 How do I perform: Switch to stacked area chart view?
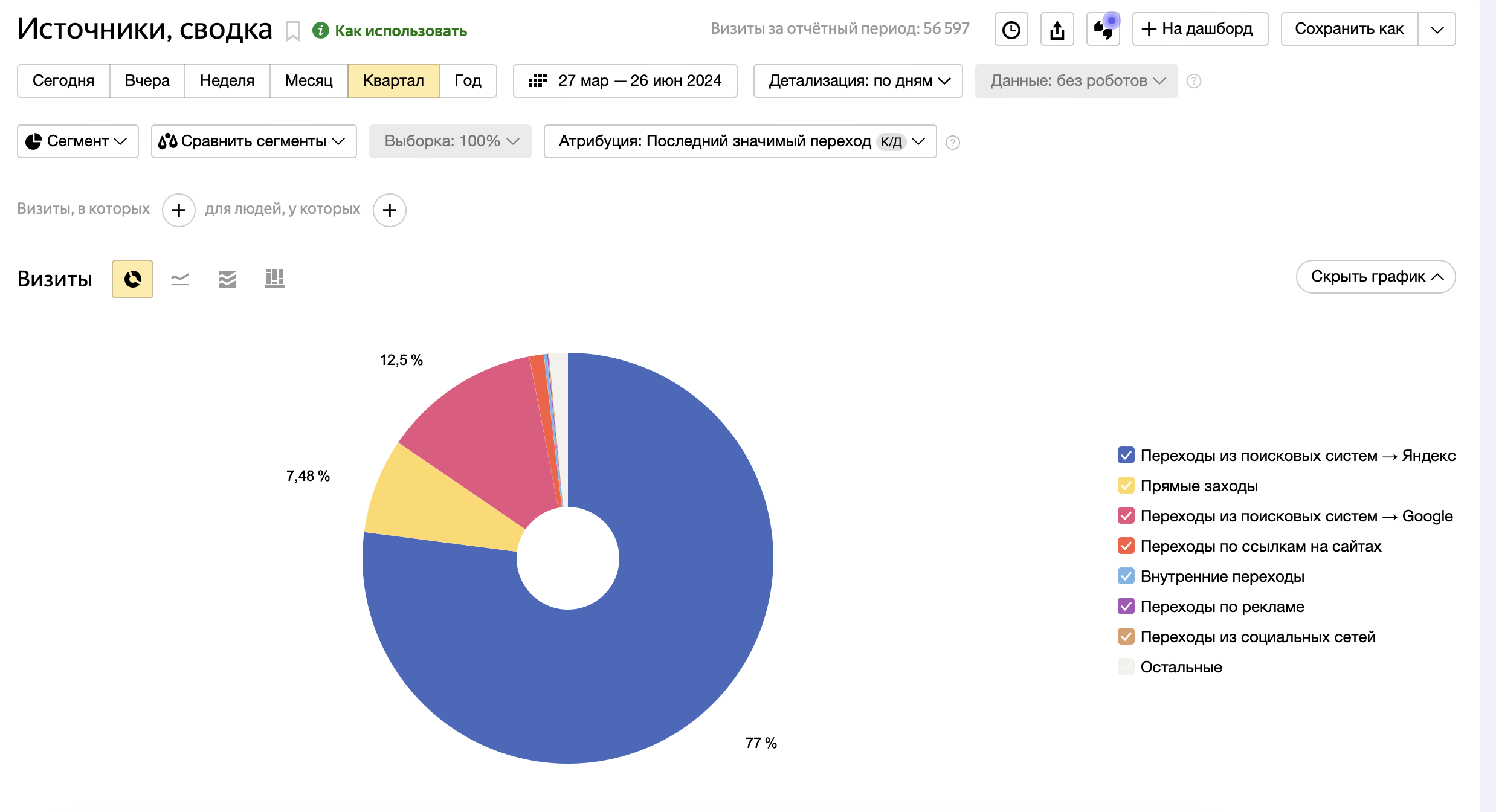tap(227, 279)
